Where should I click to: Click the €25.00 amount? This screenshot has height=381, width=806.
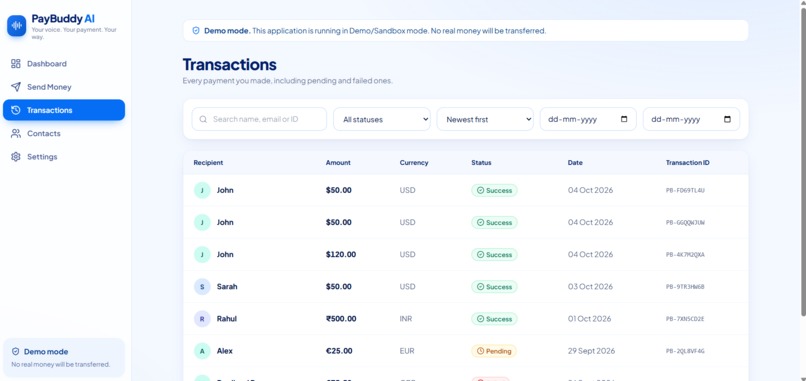pos(339,351)
